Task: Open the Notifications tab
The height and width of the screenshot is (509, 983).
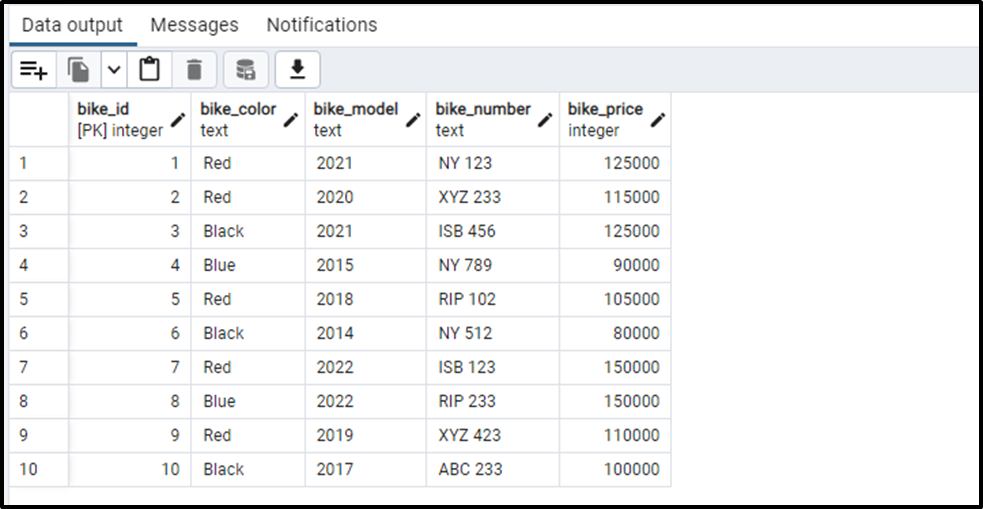Action: tap(322, 25)
